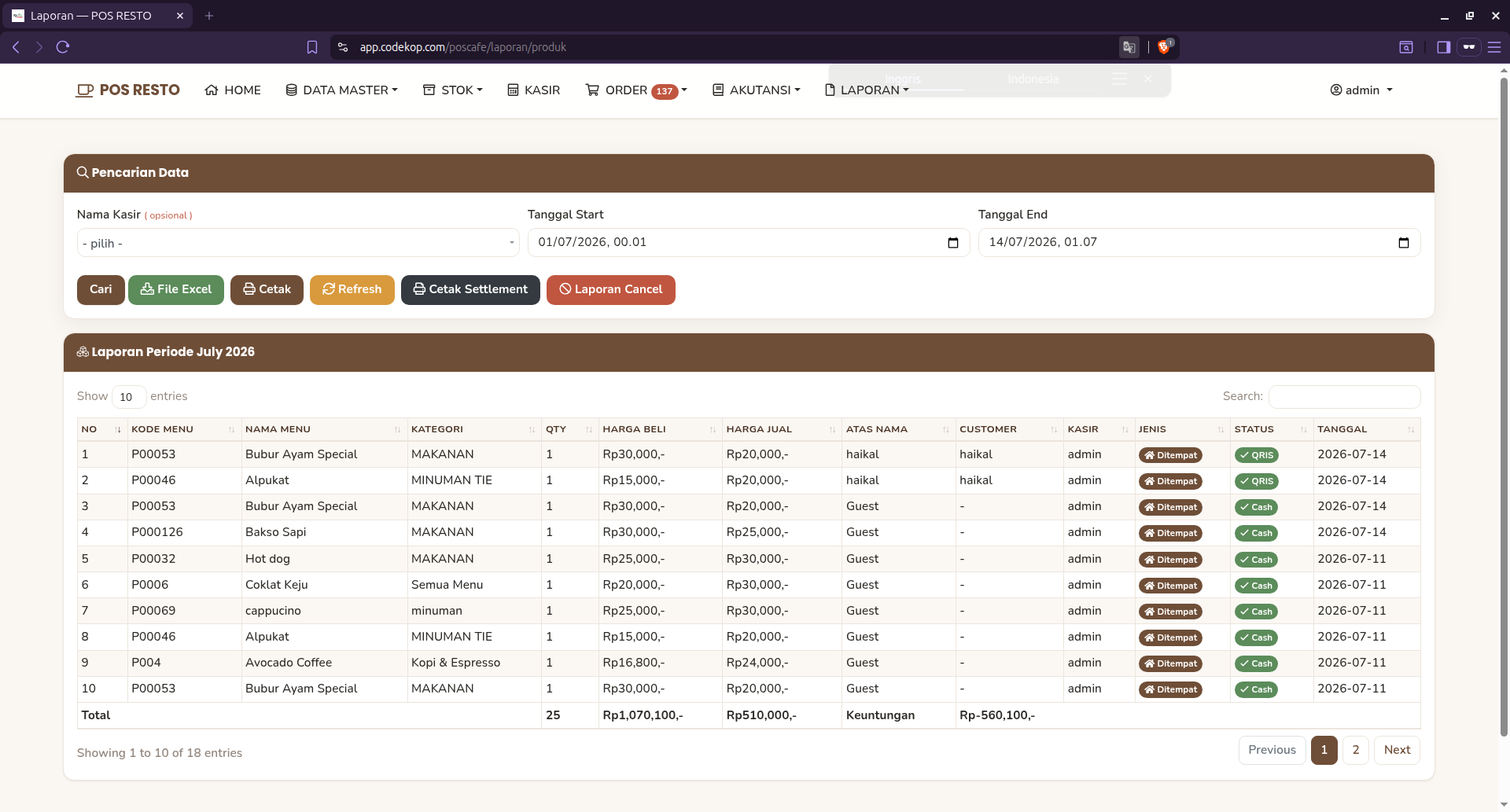Image resolution: width=1510 pixels, height=812 pixels.
Task: Click the Cetak print button
Action: point(267,289)
